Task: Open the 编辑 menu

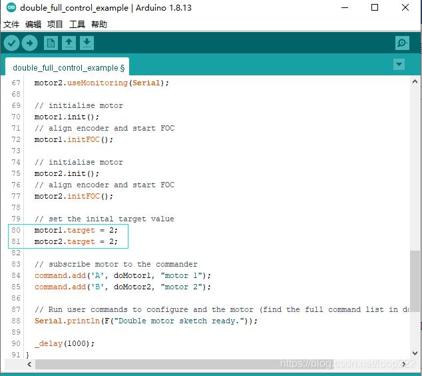Action: 33,24
